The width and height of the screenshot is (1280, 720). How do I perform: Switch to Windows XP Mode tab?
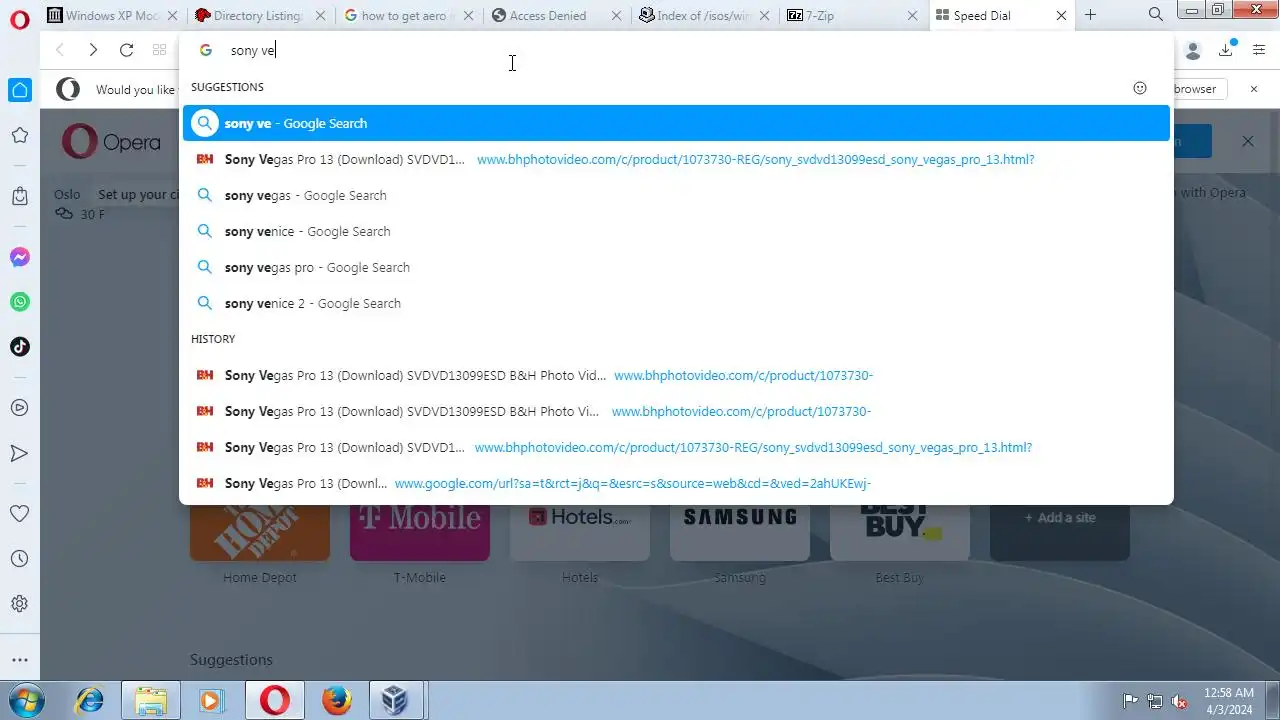point(113,15)
